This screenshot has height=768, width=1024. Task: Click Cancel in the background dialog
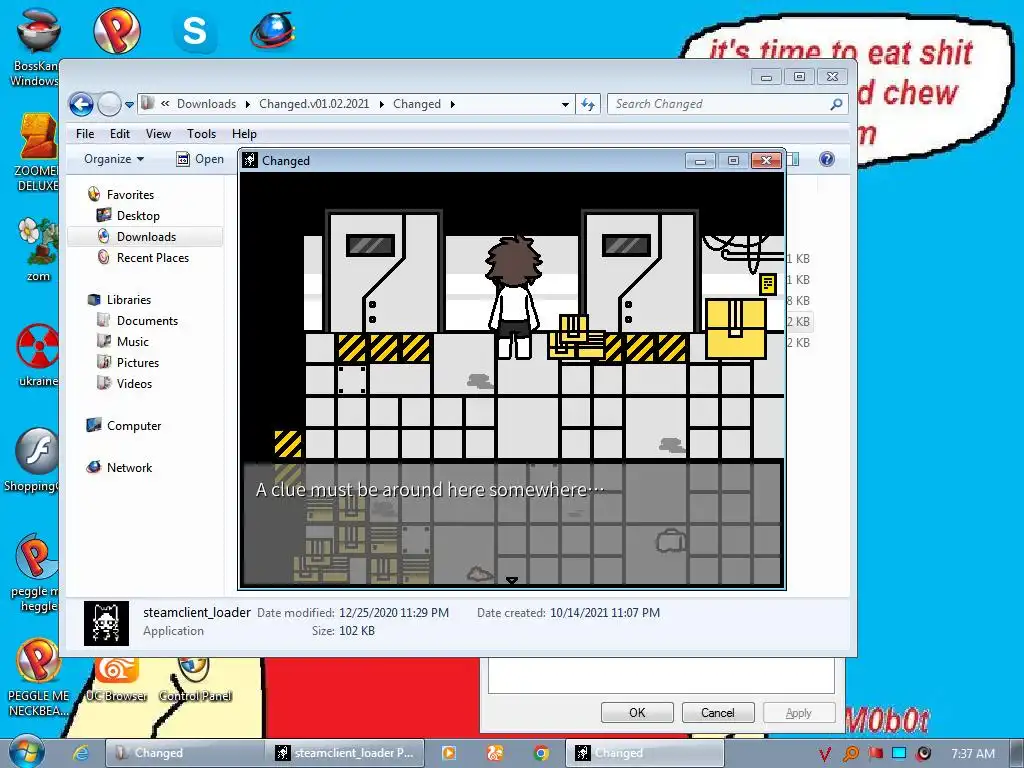(718, 712)
